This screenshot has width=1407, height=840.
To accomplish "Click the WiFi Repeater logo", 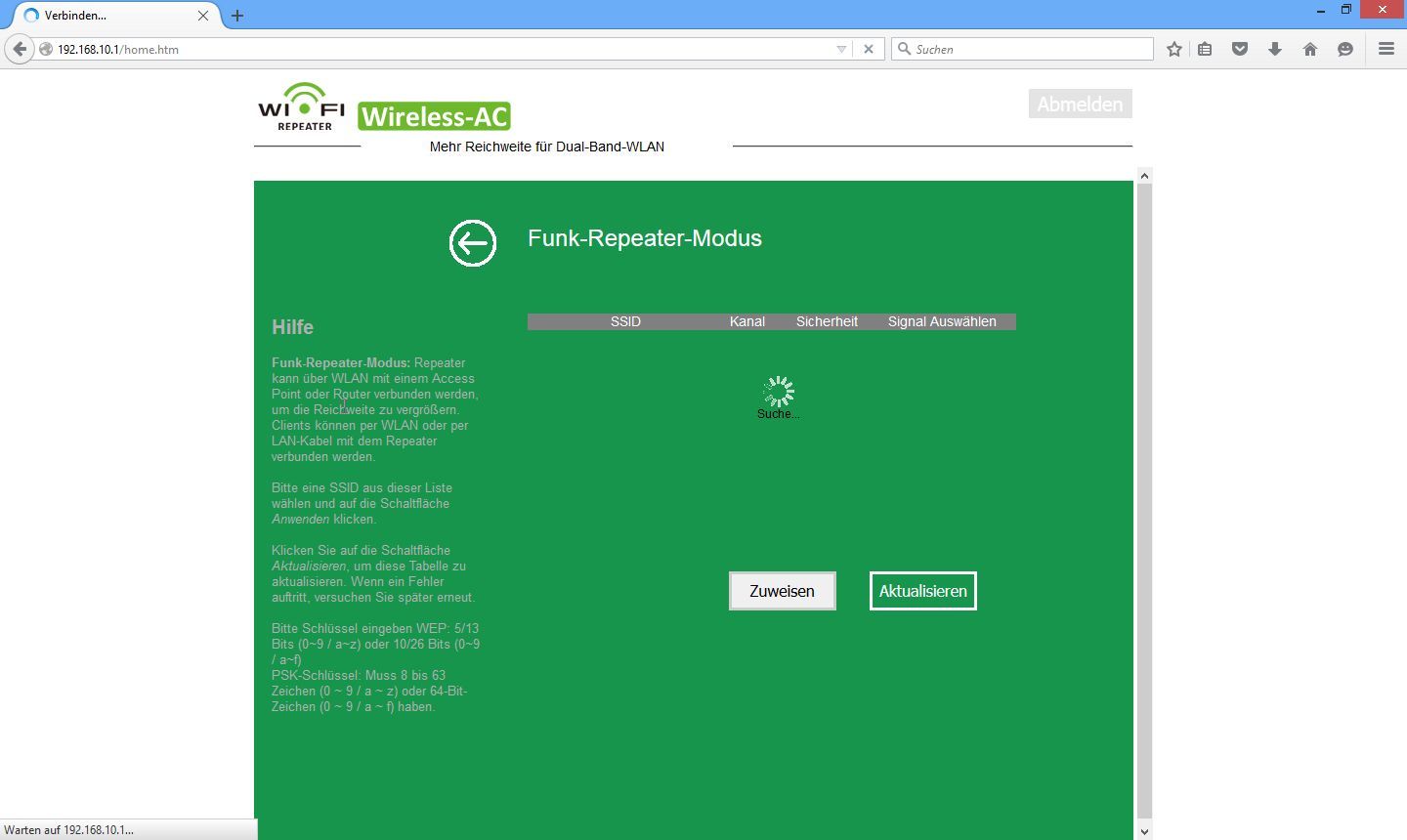I will (x=302, y=106).
